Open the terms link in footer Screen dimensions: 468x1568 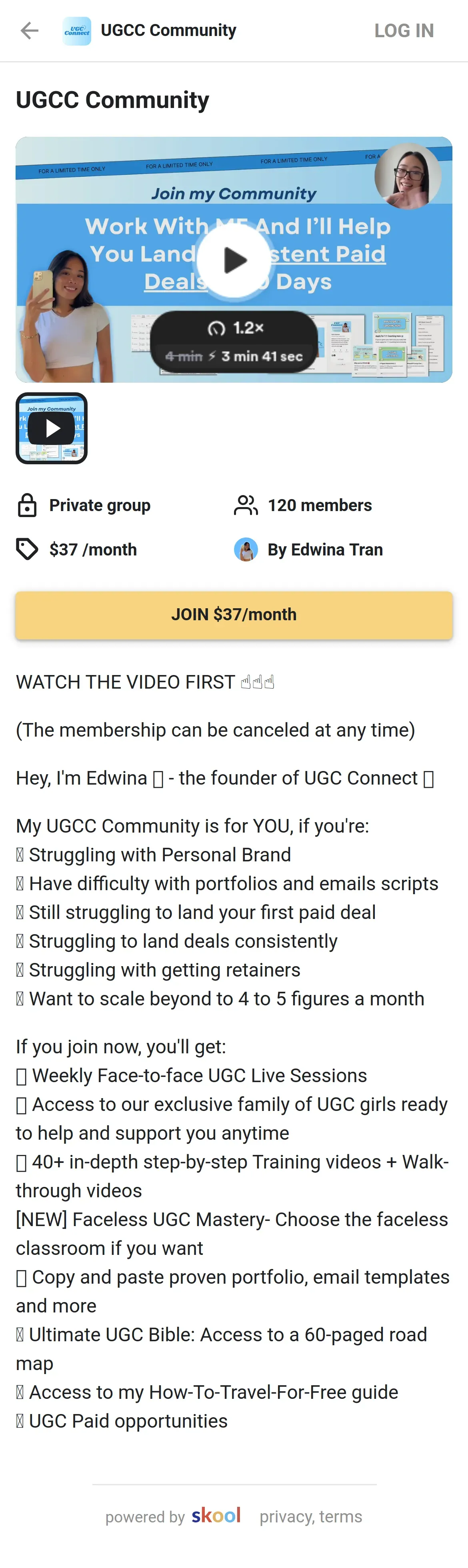click(x=341, y=1516)
